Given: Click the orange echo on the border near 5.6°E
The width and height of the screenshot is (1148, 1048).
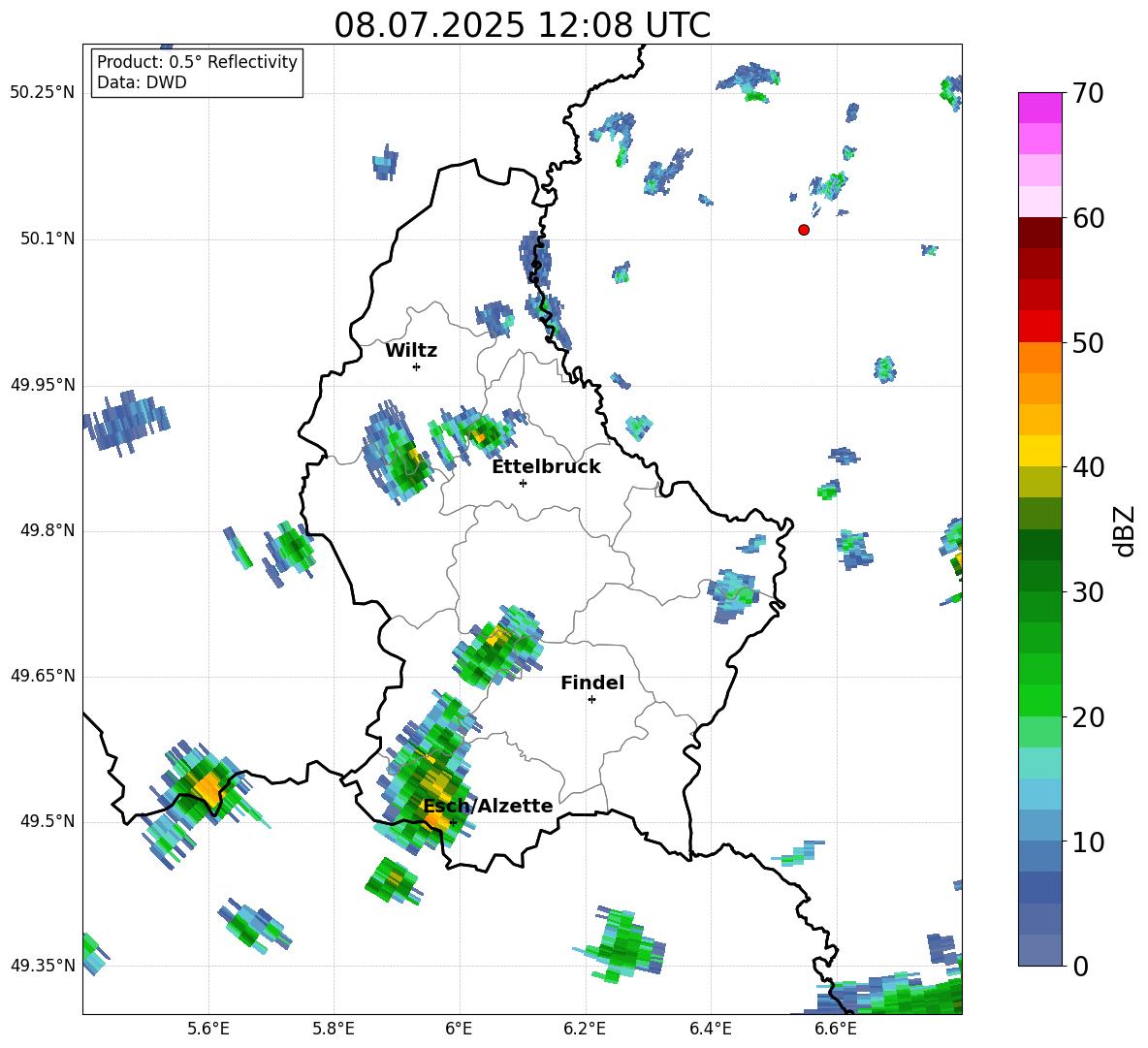Looking at the screenshot, I should [x=207, y=787].
